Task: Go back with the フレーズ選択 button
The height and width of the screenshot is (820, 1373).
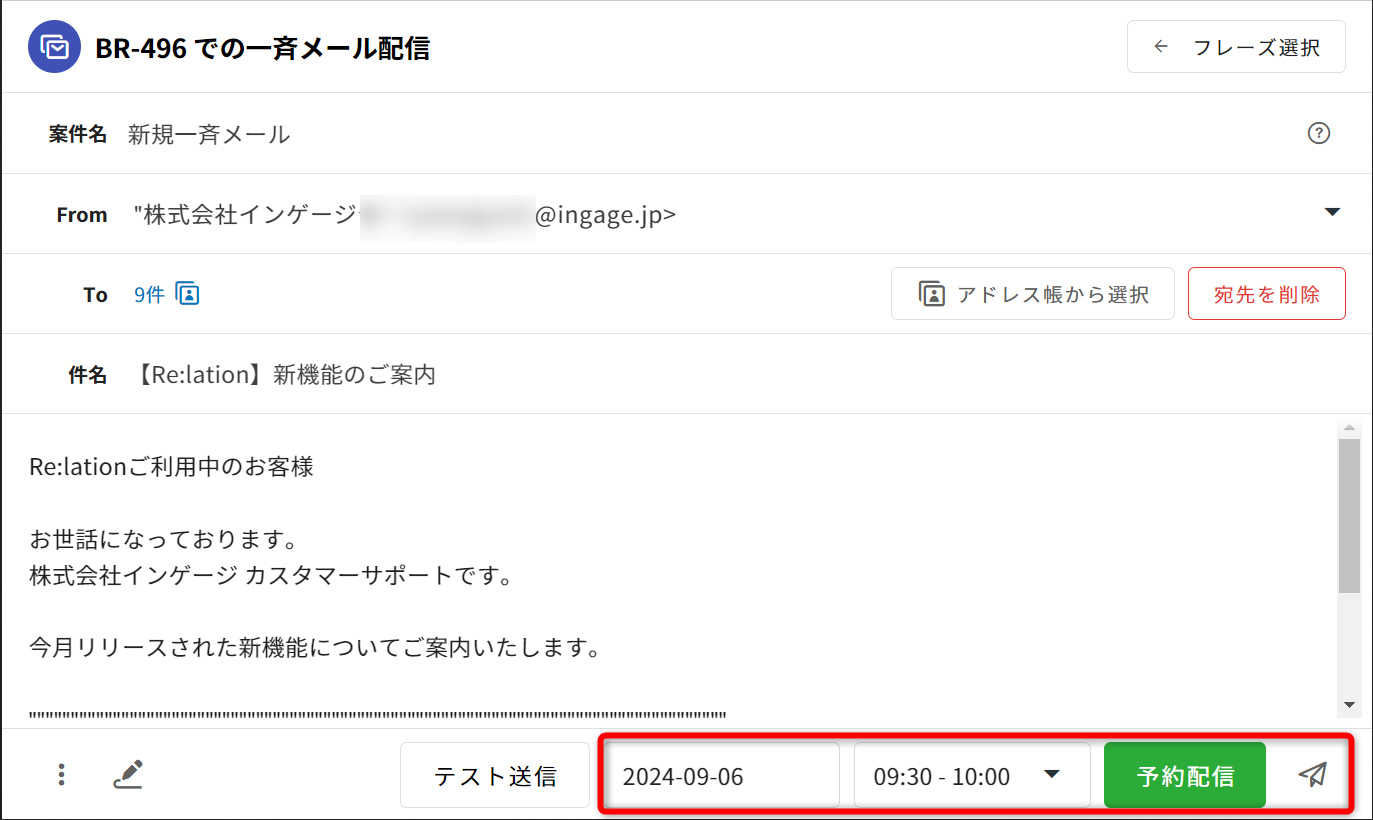Action: (x=1235, y=47)
